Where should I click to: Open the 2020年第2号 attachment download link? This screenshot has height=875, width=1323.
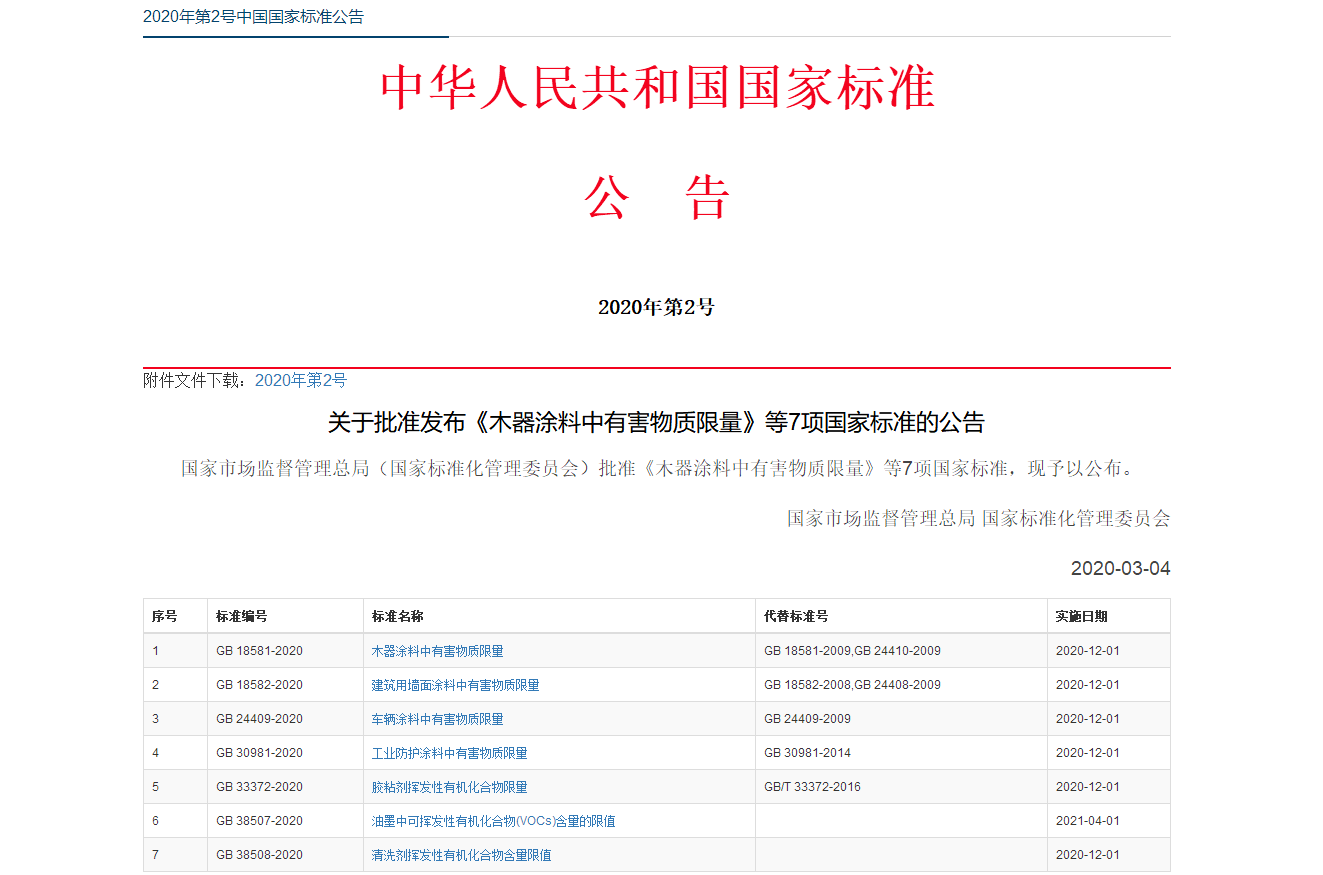click(300, 380)
